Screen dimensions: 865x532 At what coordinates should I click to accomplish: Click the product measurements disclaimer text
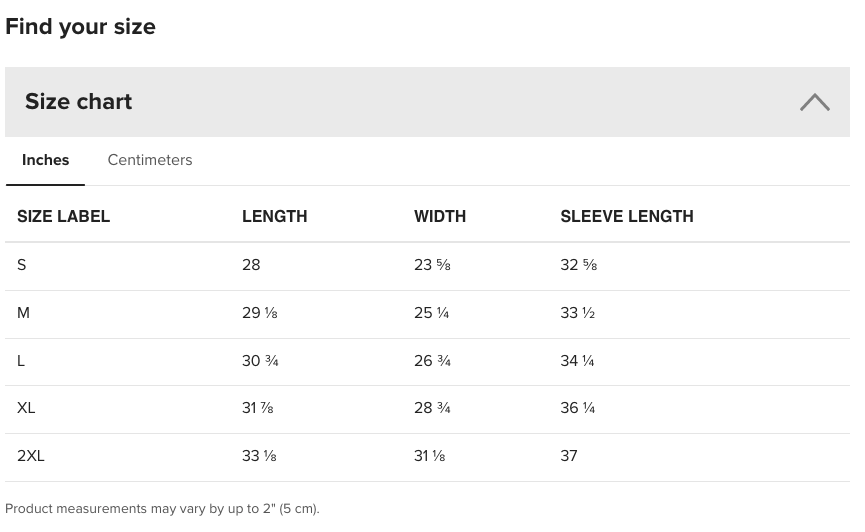coord(163,509)
